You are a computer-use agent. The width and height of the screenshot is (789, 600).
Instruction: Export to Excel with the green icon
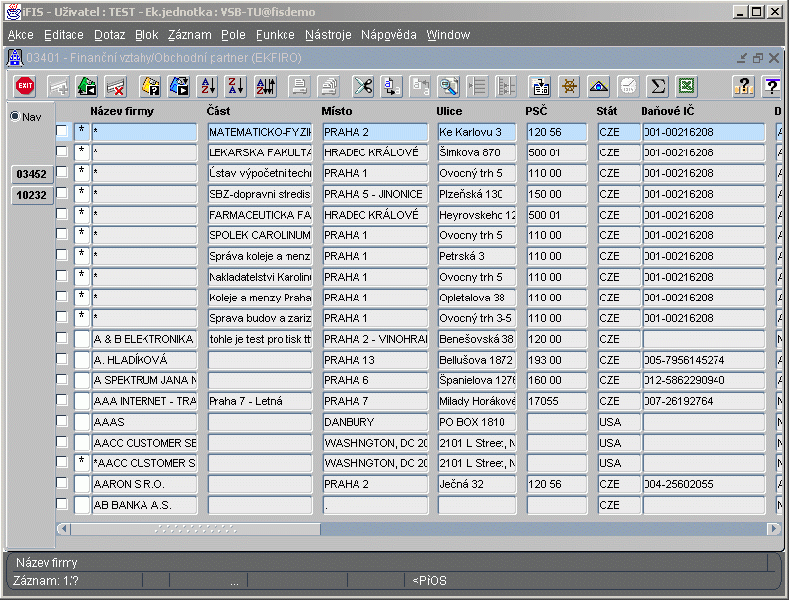point(686,86)
